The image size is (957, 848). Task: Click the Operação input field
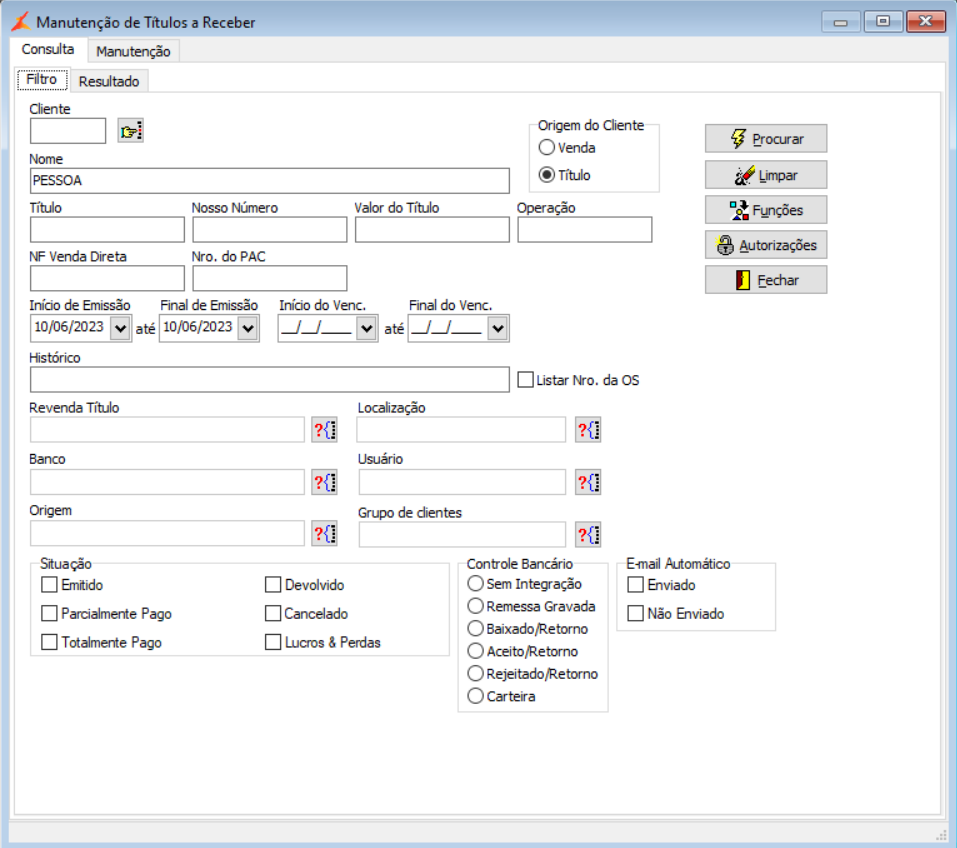585,230
